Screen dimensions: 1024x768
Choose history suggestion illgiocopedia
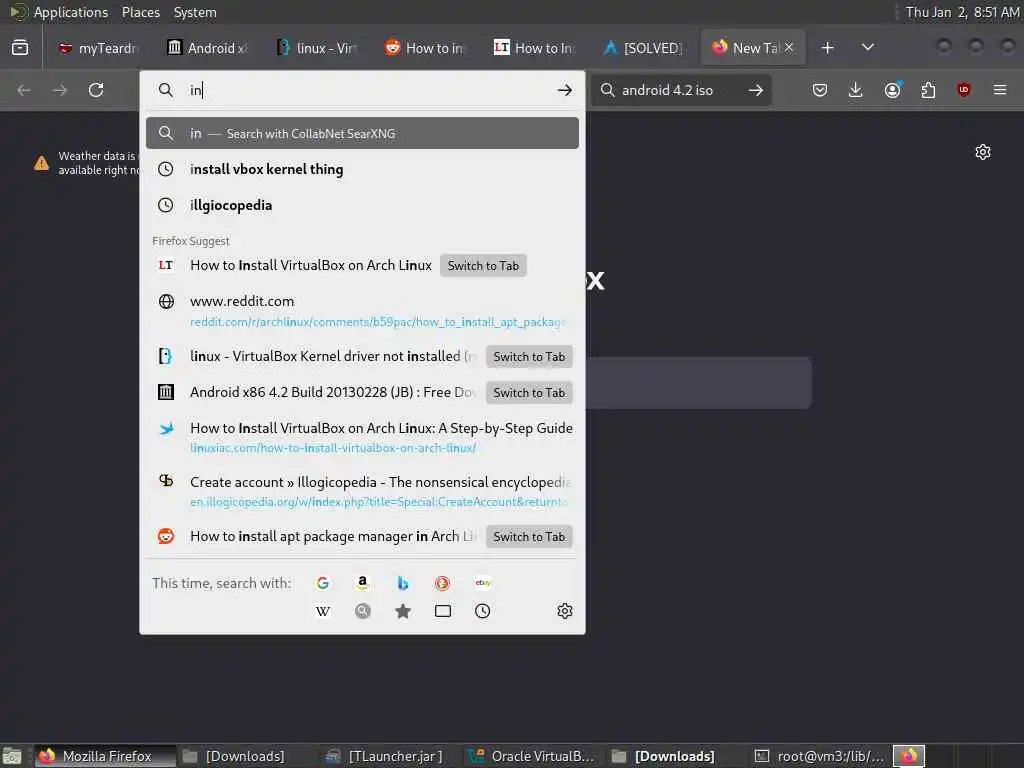[362, 205]
